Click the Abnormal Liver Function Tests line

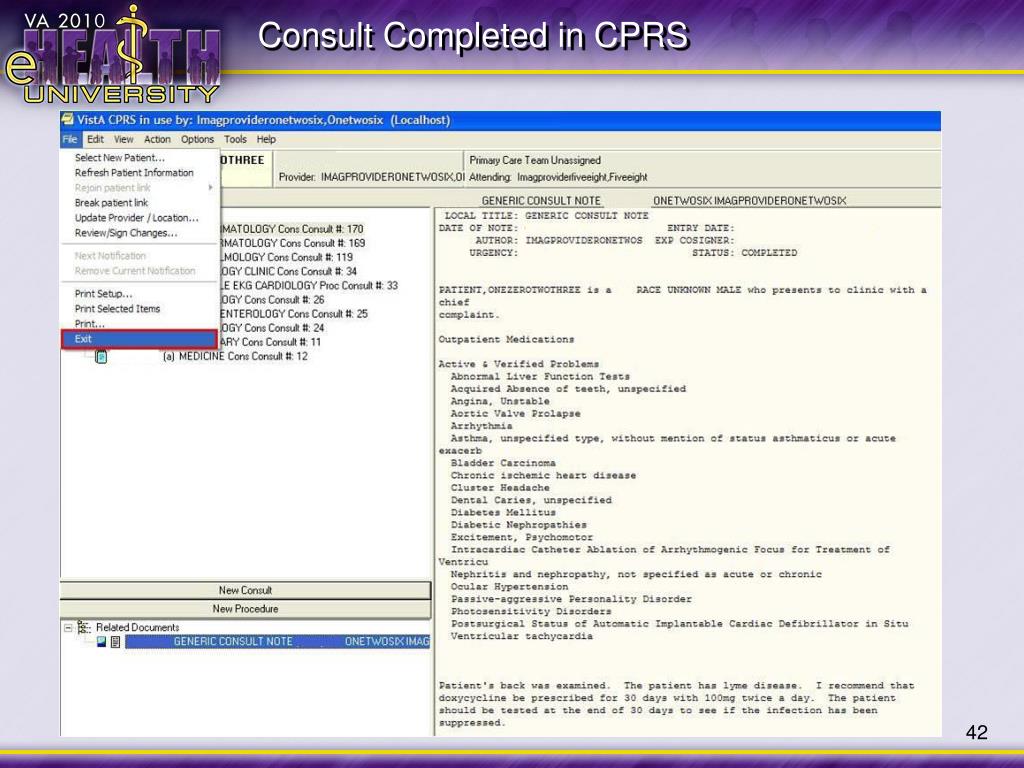pos(540,377)
